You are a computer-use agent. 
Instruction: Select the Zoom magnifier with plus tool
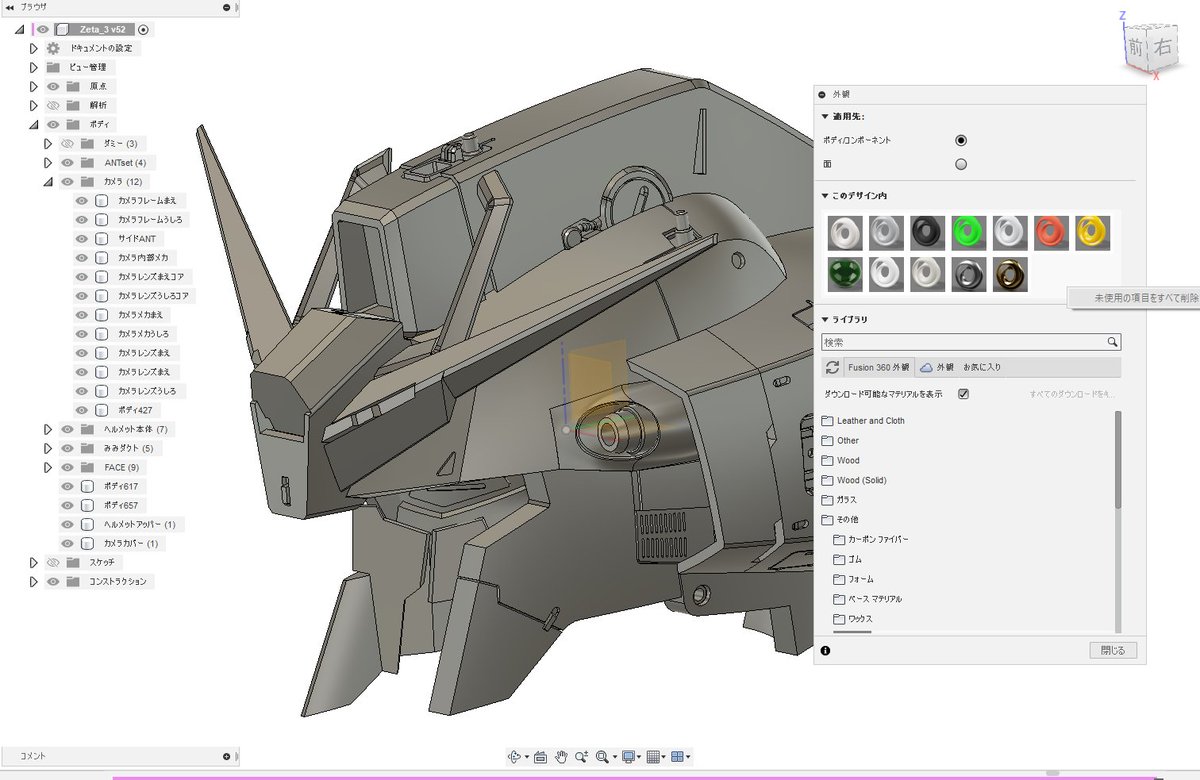coord(581,757)
